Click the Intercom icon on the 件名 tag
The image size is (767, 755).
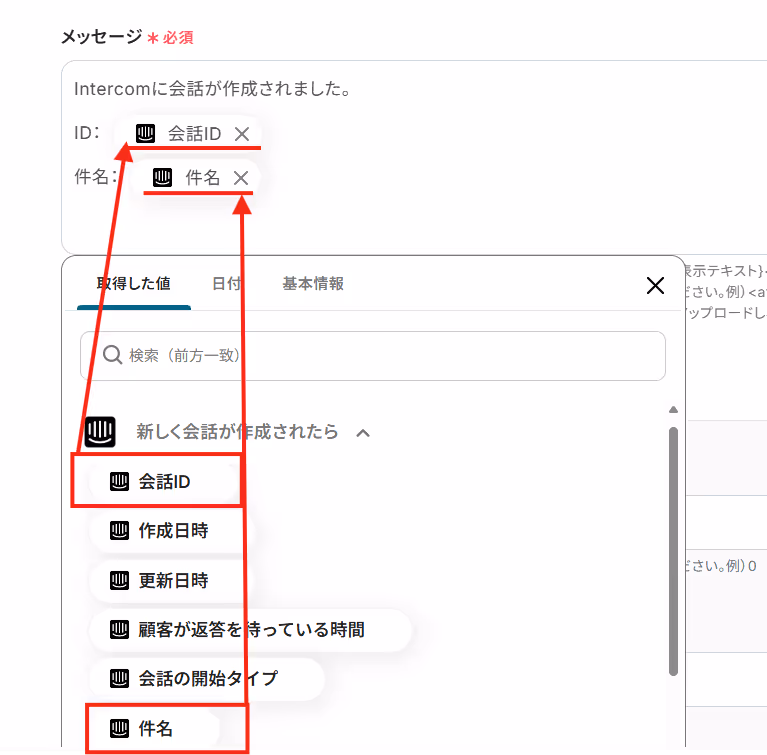(x=162, y=177)
